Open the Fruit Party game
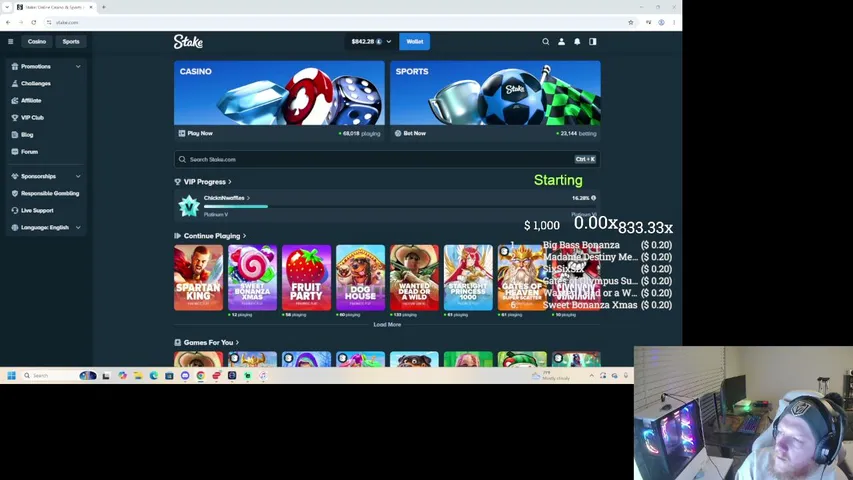The image size is (853, 480). 306,278
